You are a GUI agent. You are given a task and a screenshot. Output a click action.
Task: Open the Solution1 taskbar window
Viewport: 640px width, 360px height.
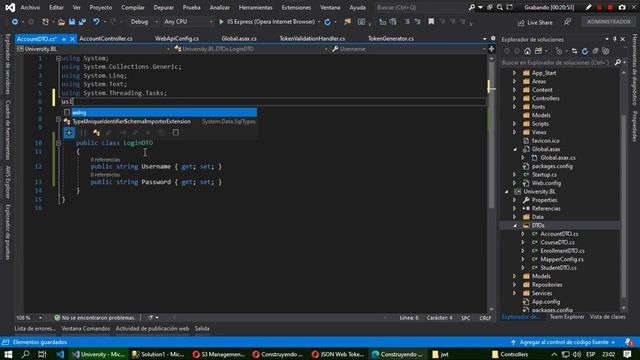(x=158, y=354)
